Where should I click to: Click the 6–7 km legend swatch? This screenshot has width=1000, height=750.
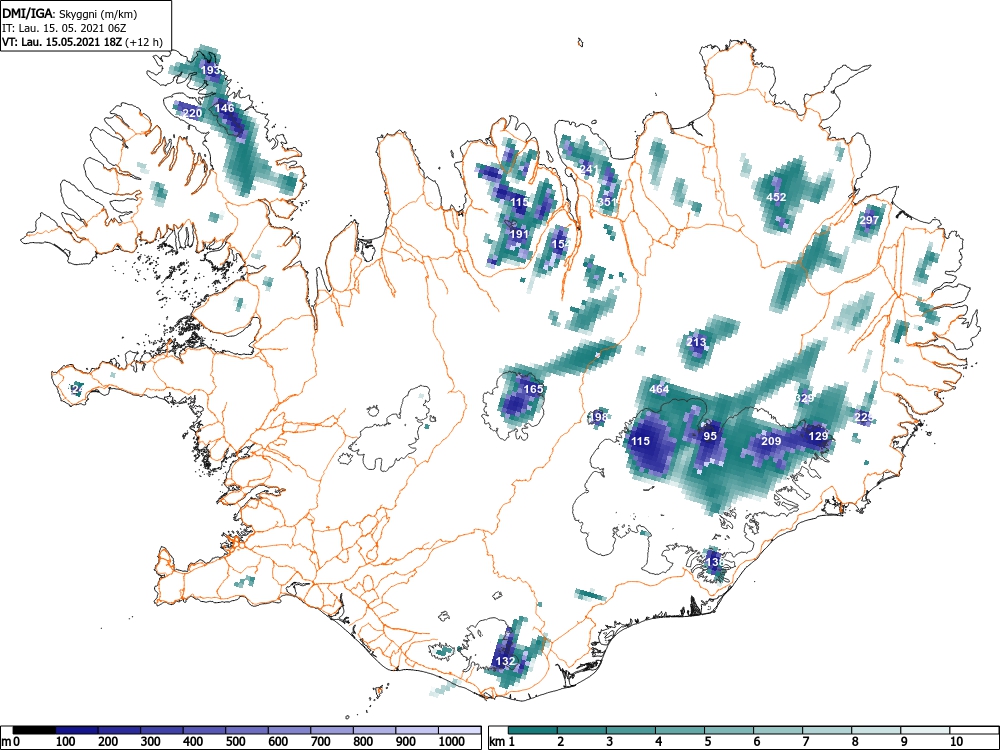(779, 730)
